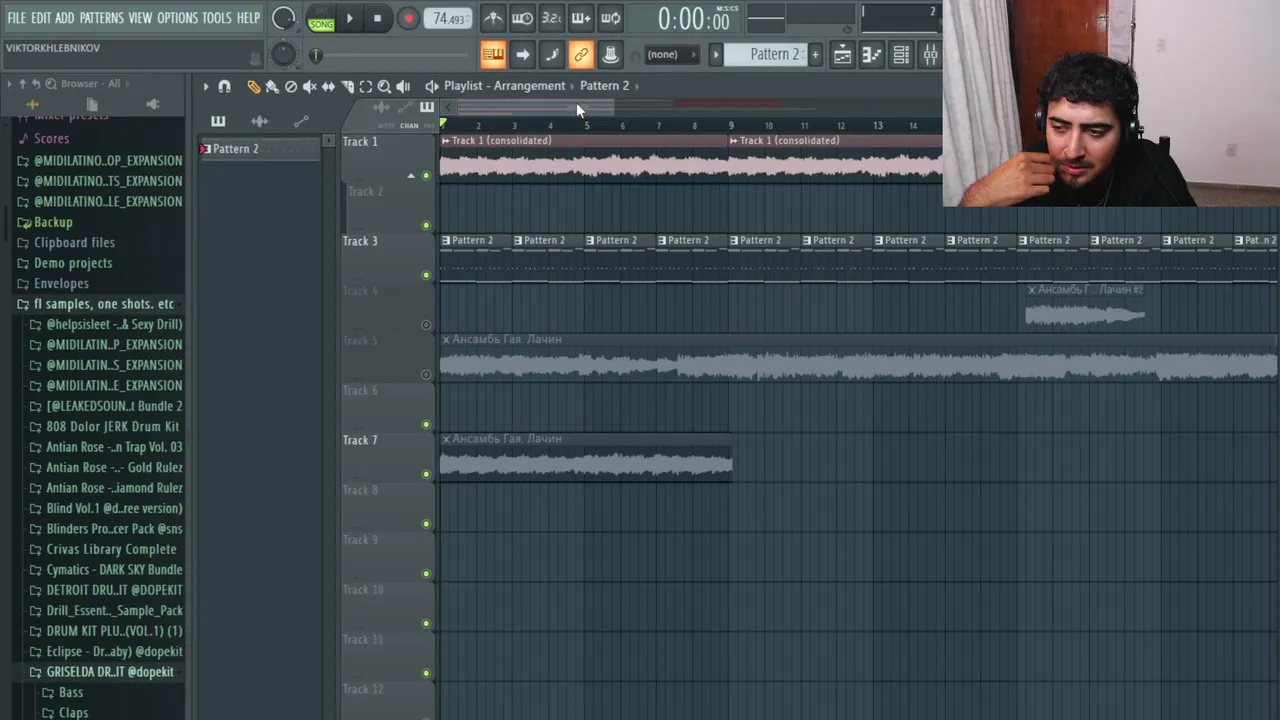This screenshot has width=1280, height=720.
Task: Select the Delete tool
Action: pyautogui.click(x=291, y=87)
